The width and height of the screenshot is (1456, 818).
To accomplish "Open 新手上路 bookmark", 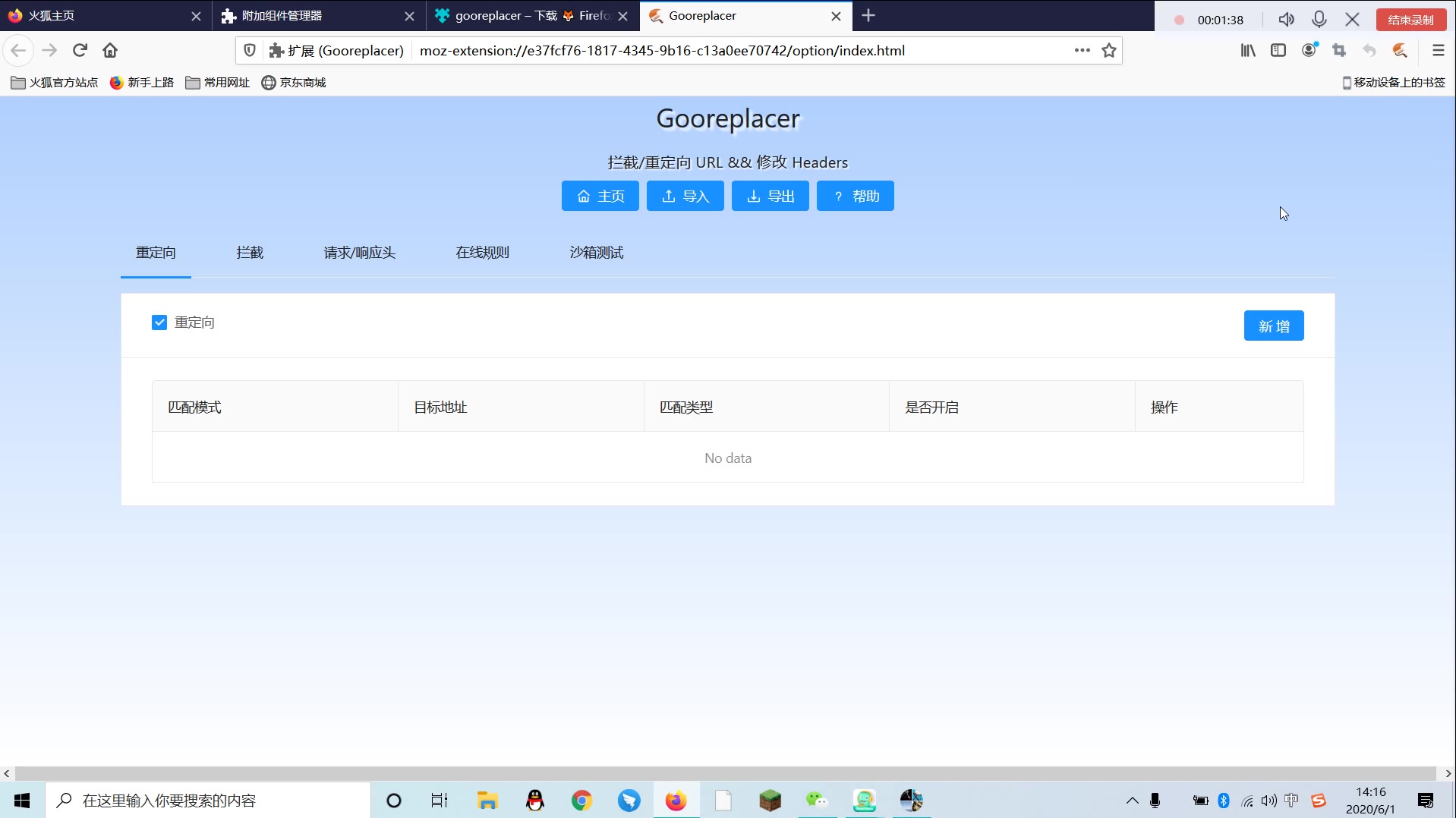I will tap(142, 83).
